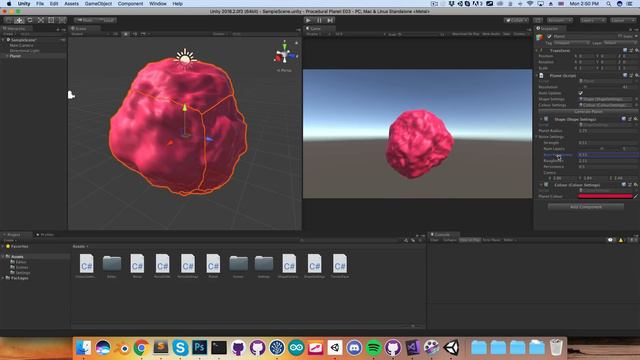Start Play mode with the play button

point(309,20)
